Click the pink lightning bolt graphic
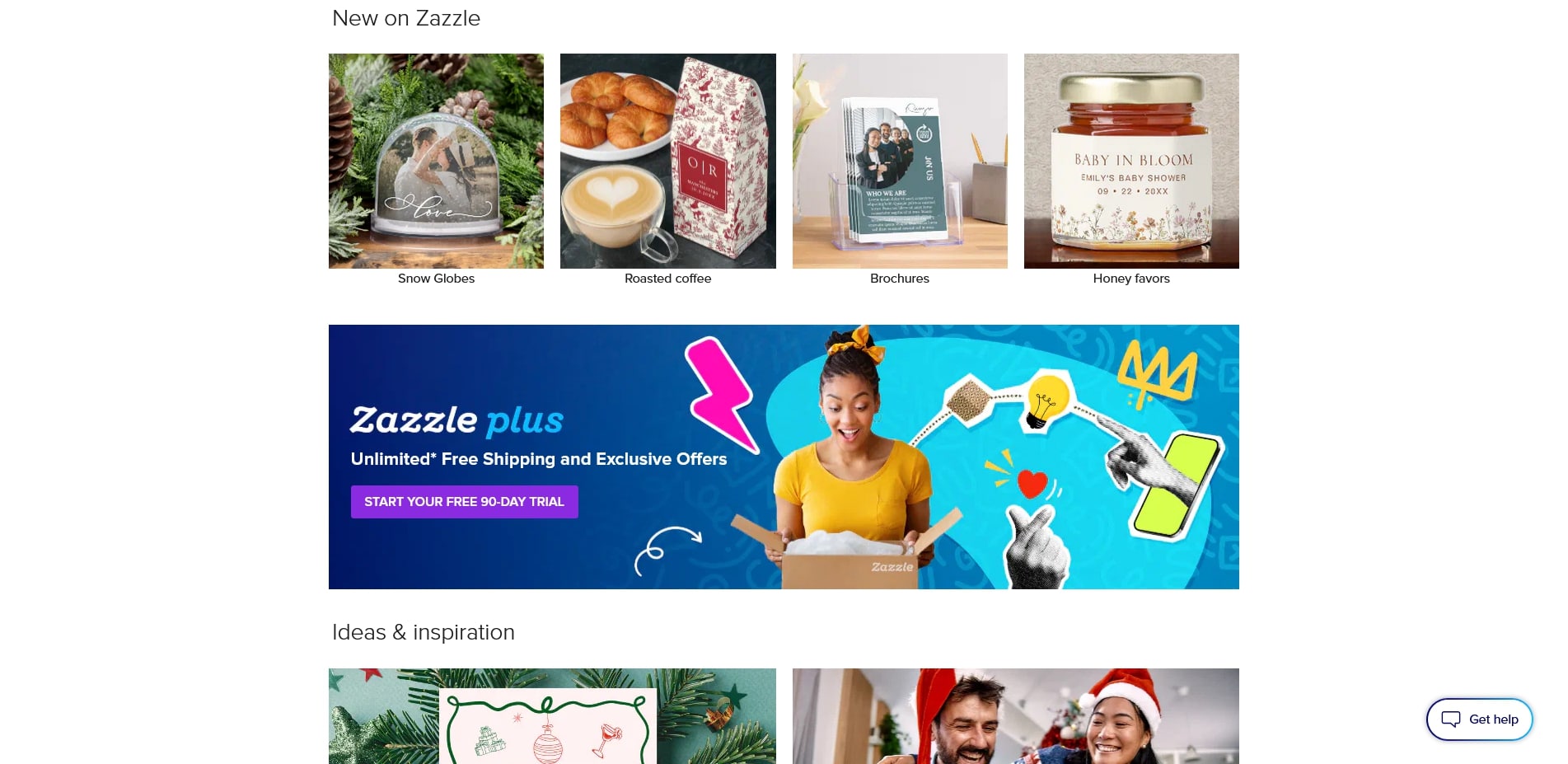1568x764 pixels. 722,393
